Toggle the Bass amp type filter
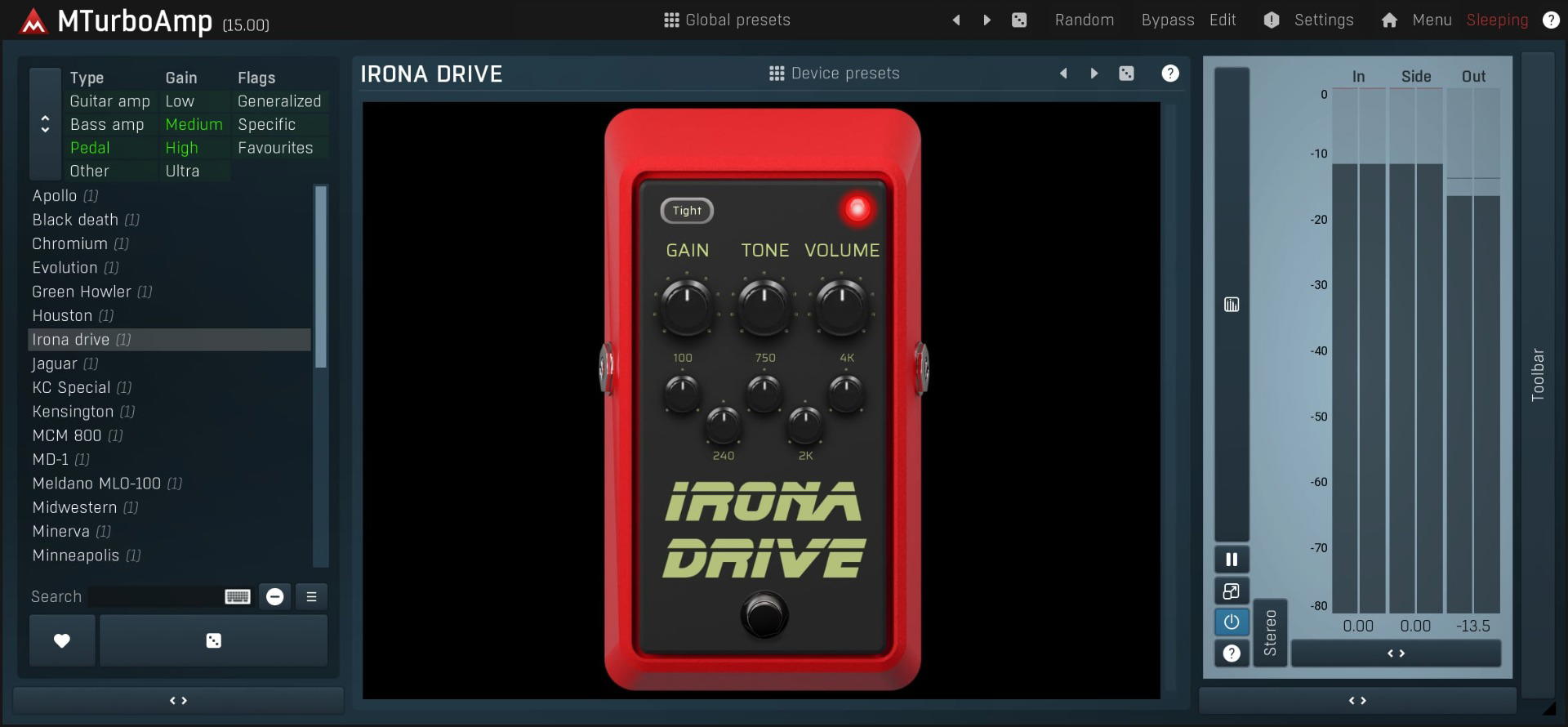1568x727 pixels. click(x=107, y=124)
